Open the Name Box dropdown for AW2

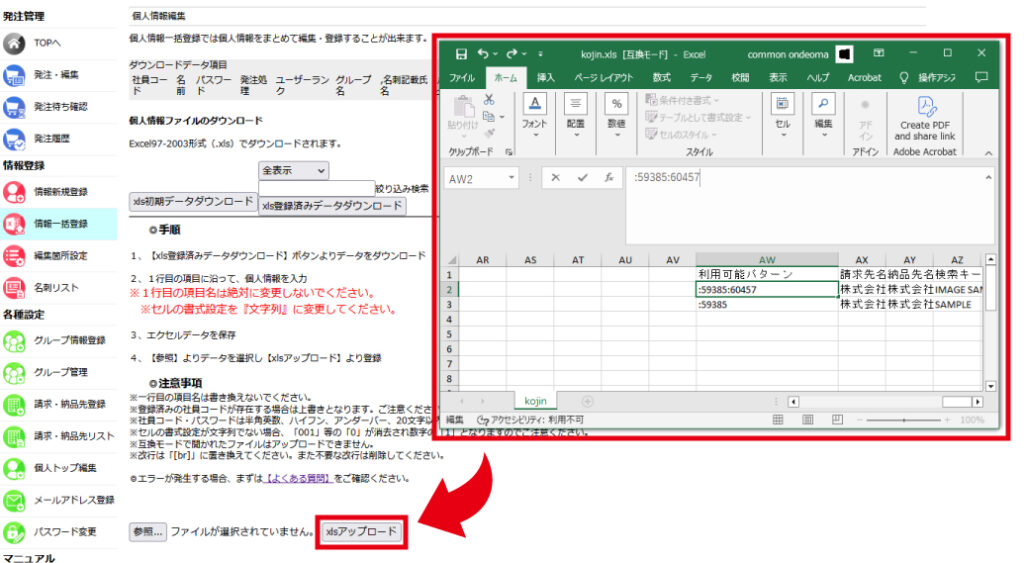[x=512, y=179]
